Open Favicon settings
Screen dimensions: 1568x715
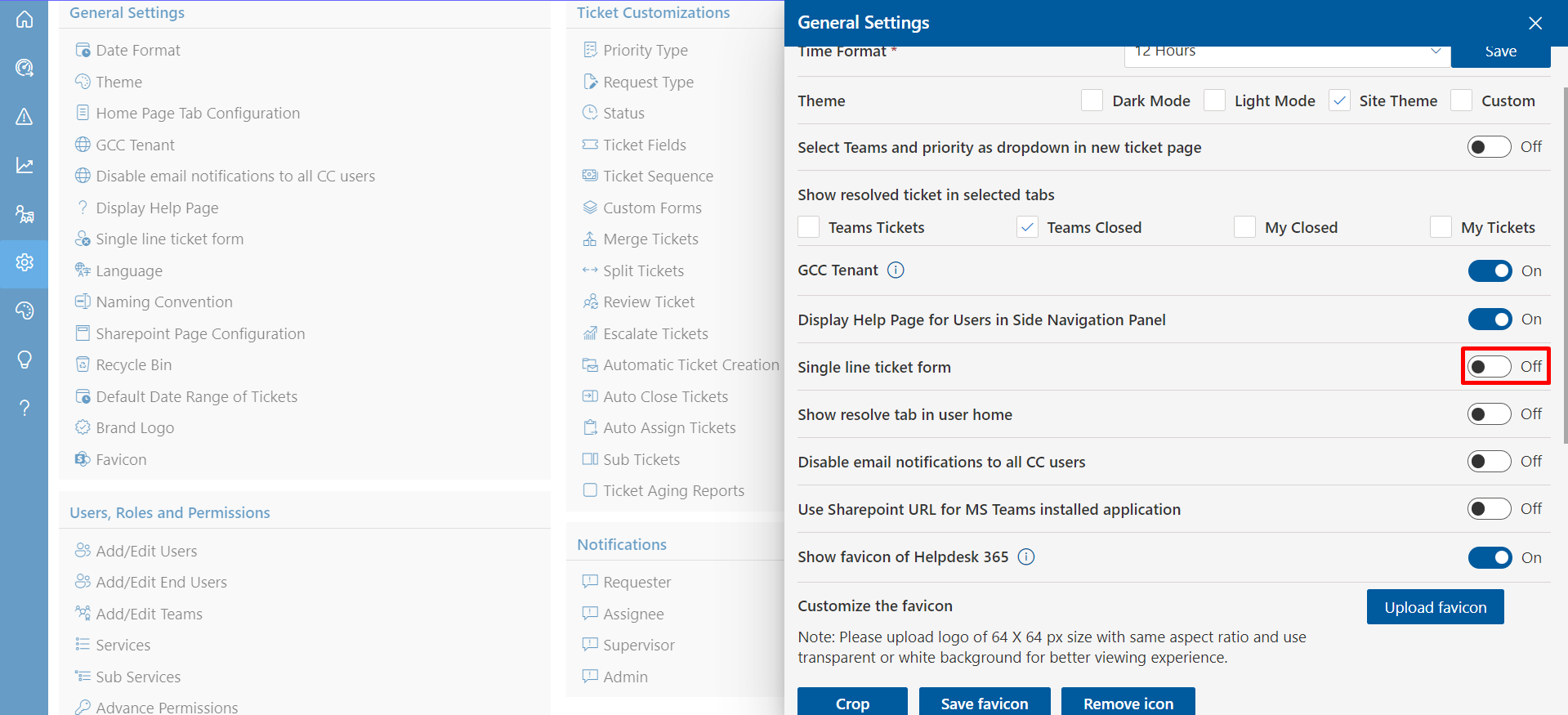(121, 459)
